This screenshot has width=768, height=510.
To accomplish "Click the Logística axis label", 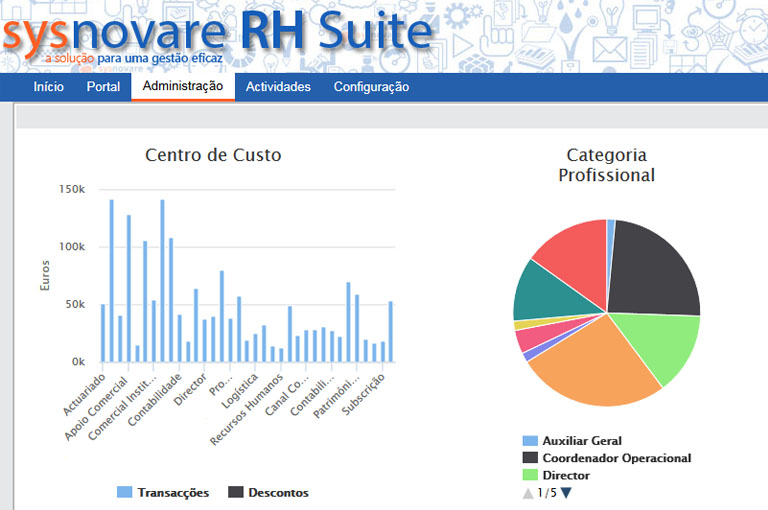I will click(x=240, y=391).
